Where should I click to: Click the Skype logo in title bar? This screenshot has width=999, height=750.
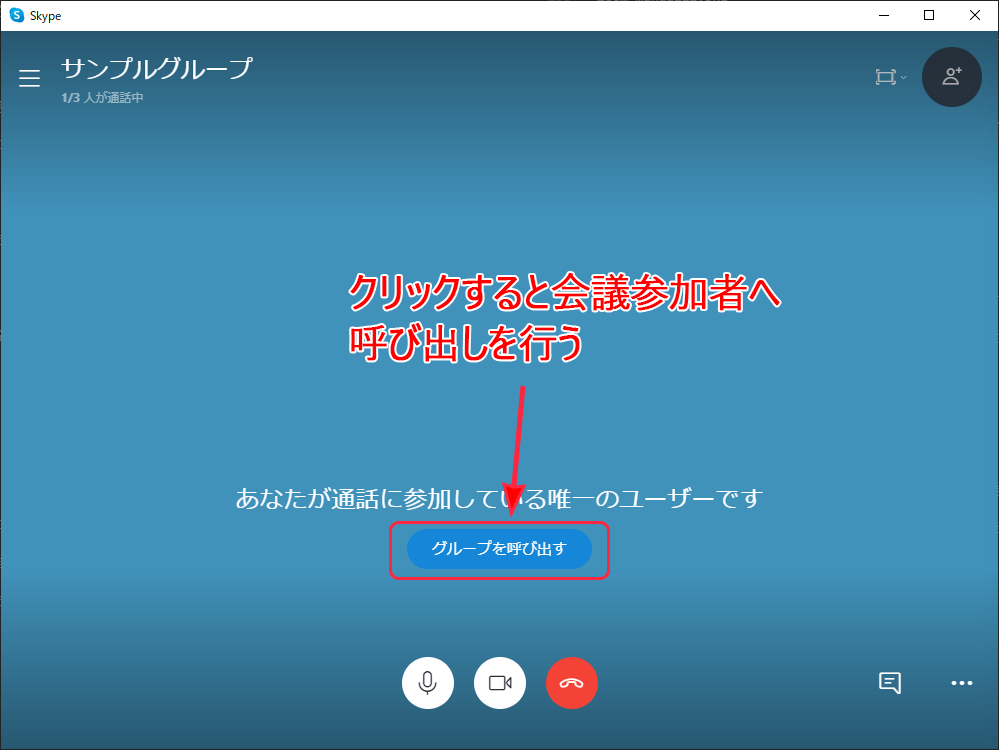tap(16, 15)
